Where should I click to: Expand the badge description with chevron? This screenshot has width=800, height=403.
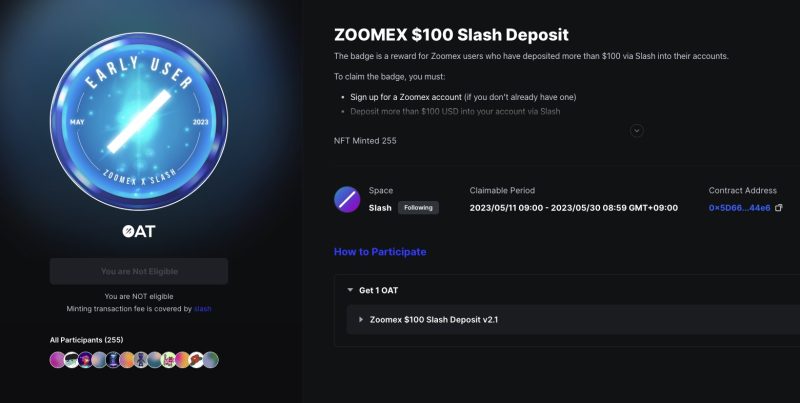point(636,130)
